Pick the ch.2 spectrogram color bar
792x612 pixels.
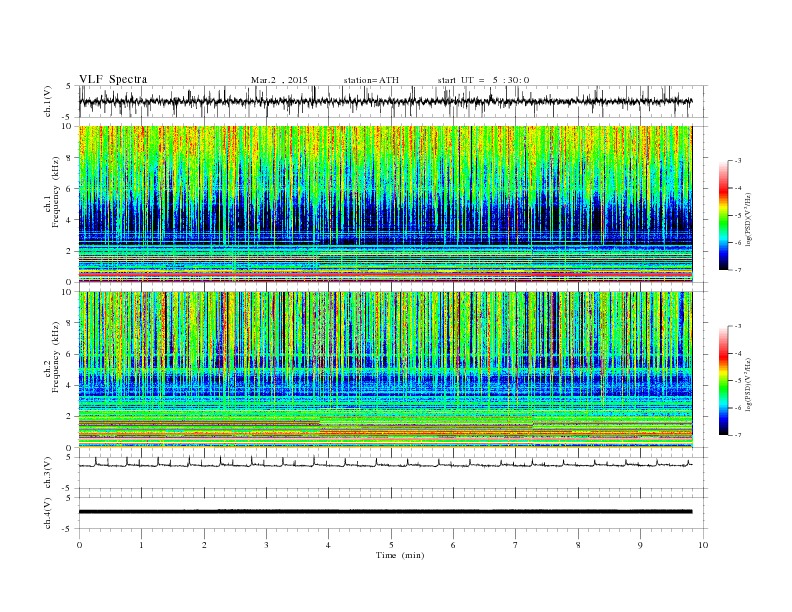coord(723,381)
